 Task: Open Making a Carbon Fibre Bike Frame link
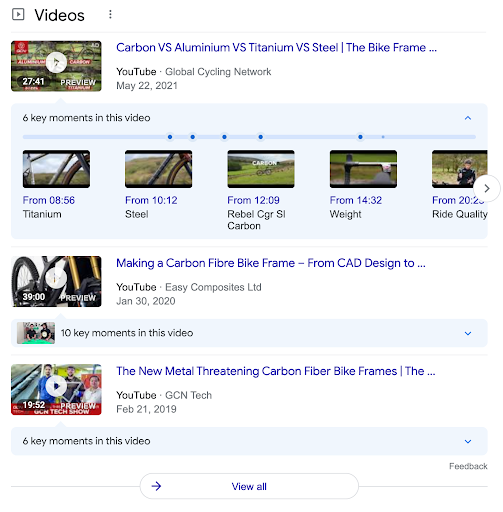271,263
